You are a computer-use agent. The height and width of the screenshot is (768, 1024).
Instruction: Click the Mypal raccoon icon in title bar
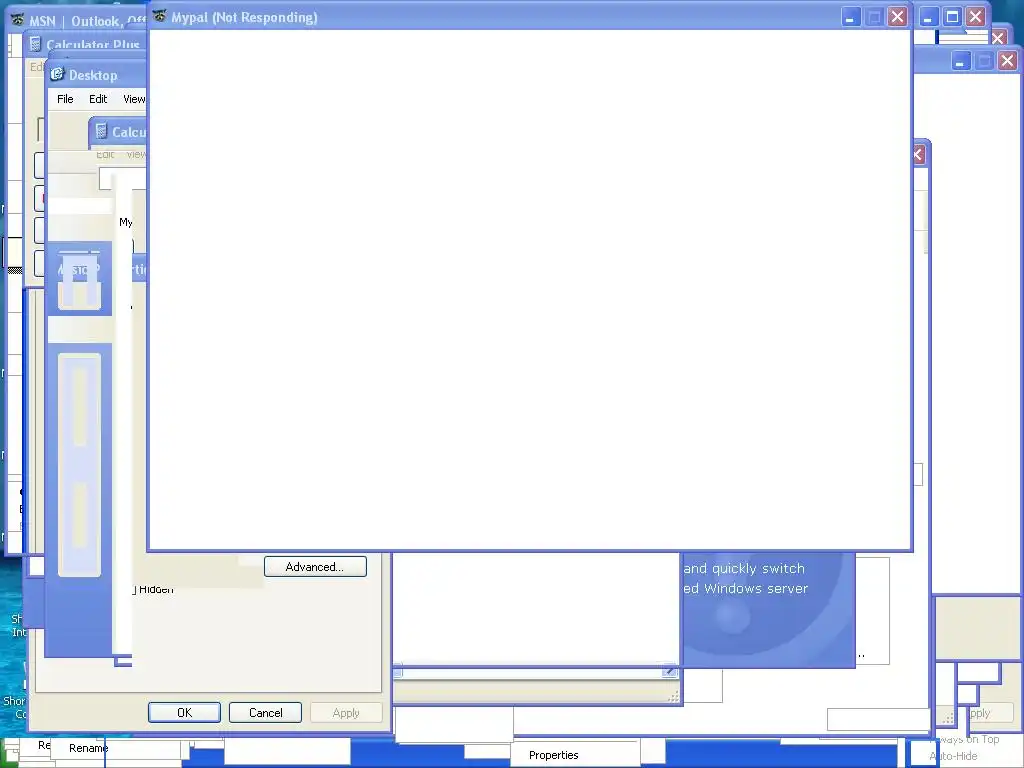(x=159, y=17)
